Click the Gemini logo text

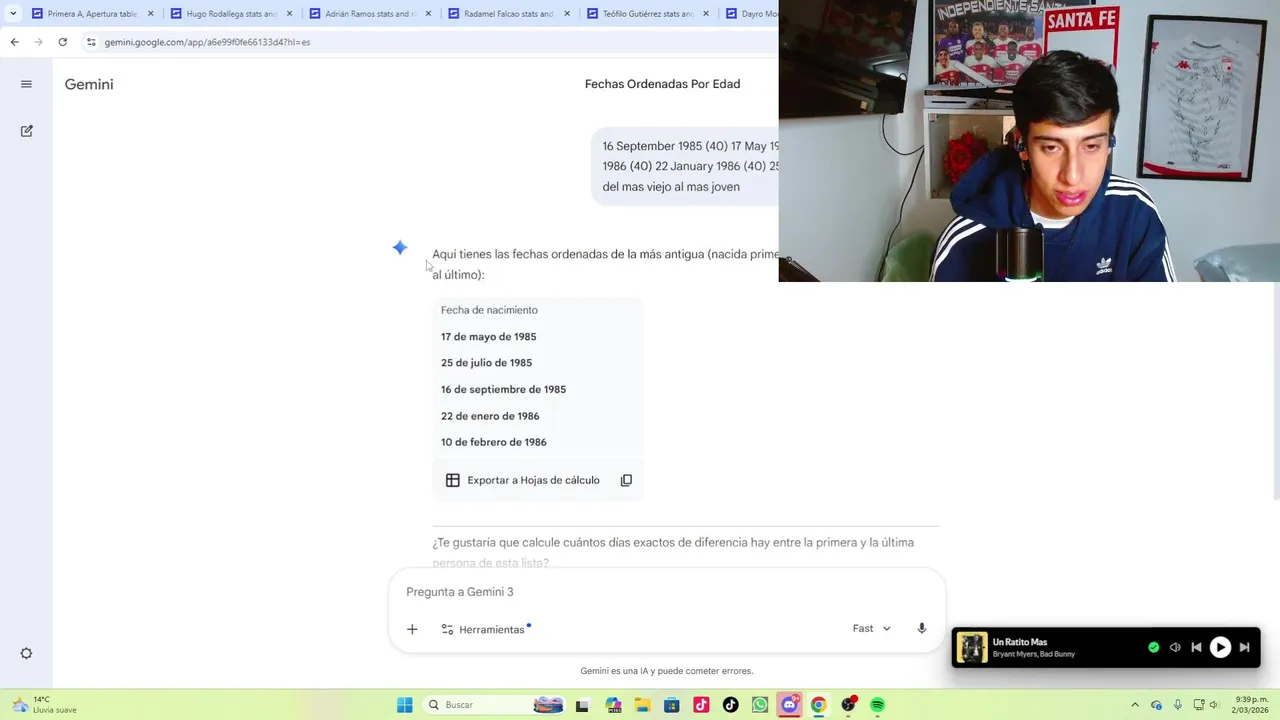[x=89, y=84]
